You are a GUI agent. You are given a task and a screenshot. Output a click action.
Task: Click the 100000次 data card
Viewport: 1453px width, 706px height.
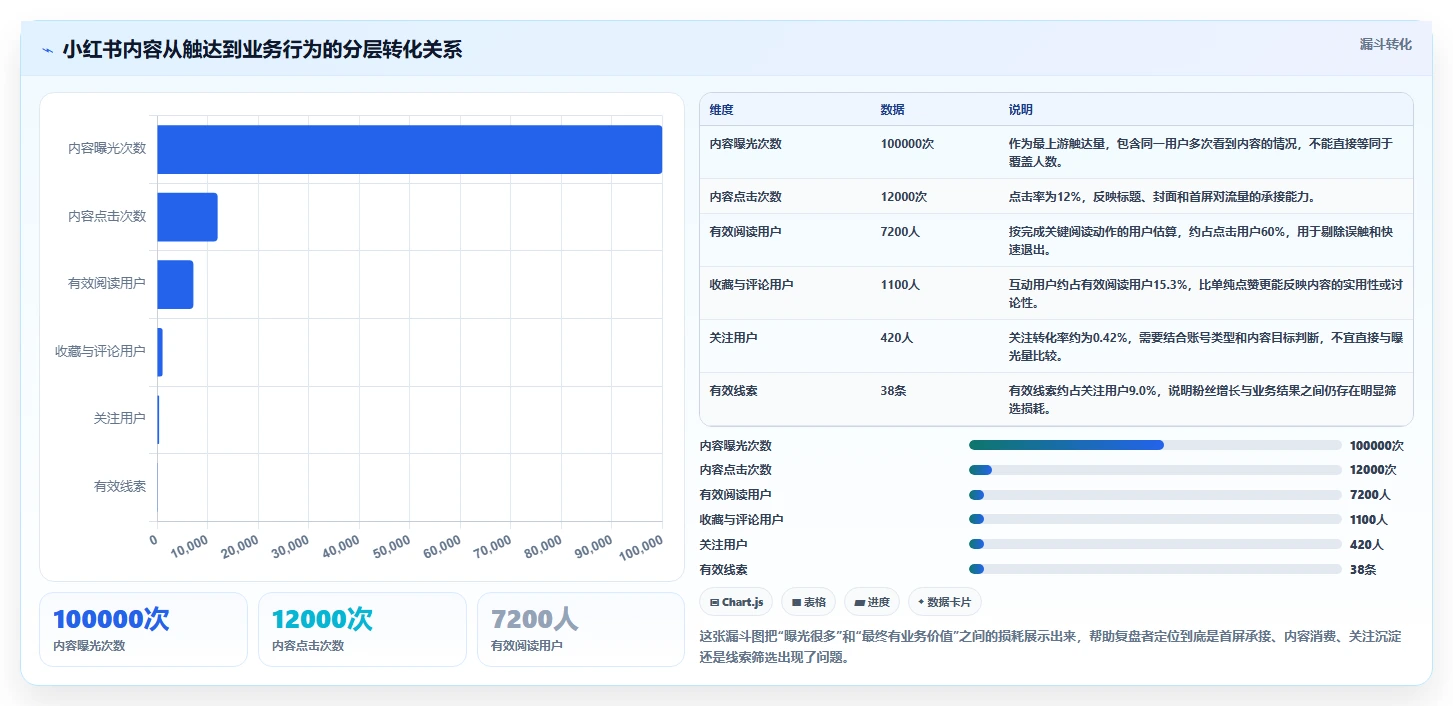pos(143,629)
